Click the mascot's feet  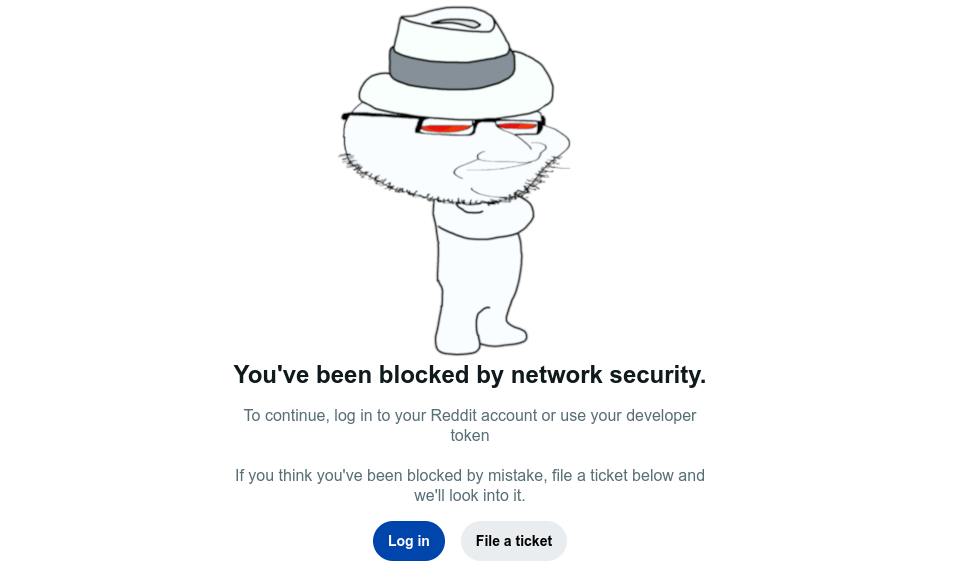tap(480, 338)
